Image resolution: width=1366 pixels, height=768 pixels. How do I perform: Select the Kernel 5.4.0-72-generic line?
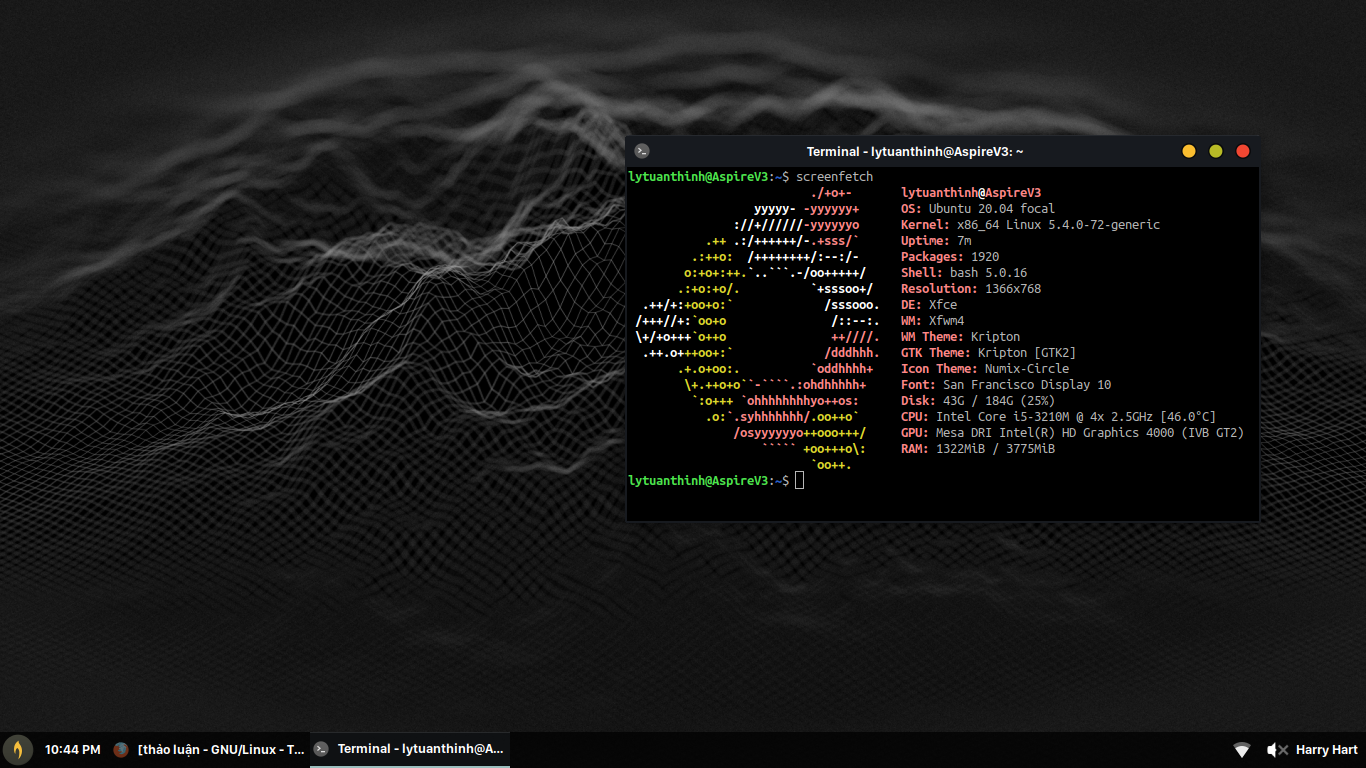1031,225
